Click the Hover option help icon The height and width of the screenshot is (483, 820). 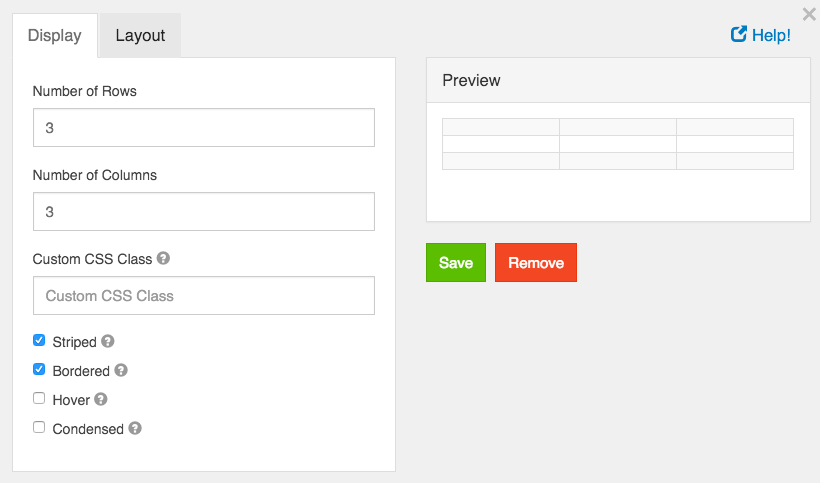pos(101,399)
